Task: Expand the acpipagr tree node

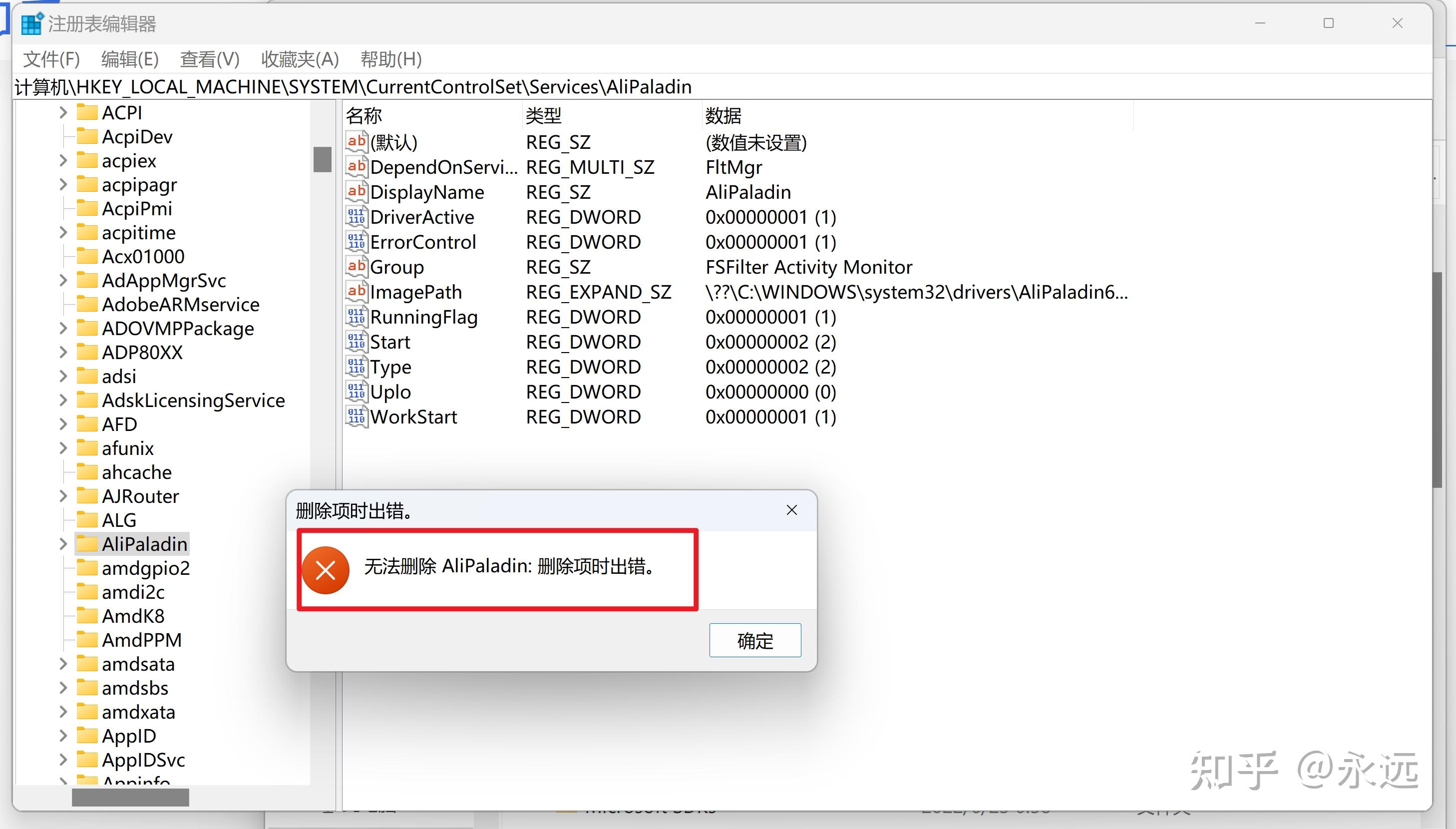Action: point(63,184)
